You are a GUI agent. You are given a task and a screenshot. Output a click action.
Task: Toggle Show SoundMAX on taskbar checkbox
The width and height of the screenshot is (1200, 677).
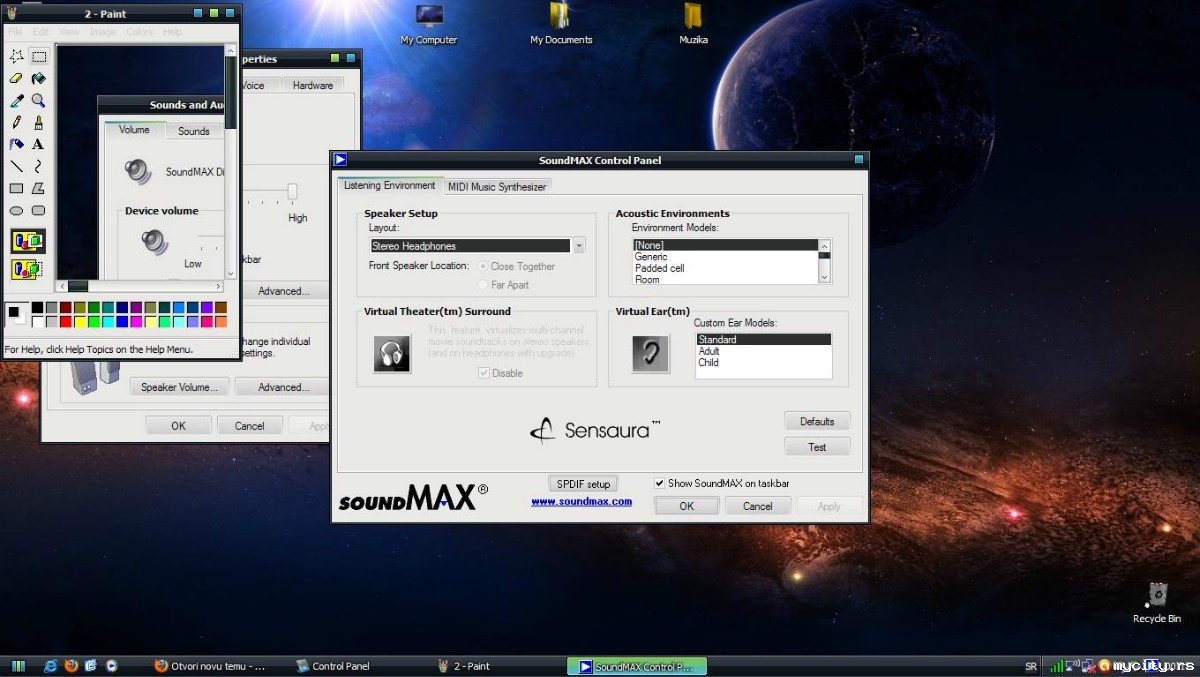(659, 483)
